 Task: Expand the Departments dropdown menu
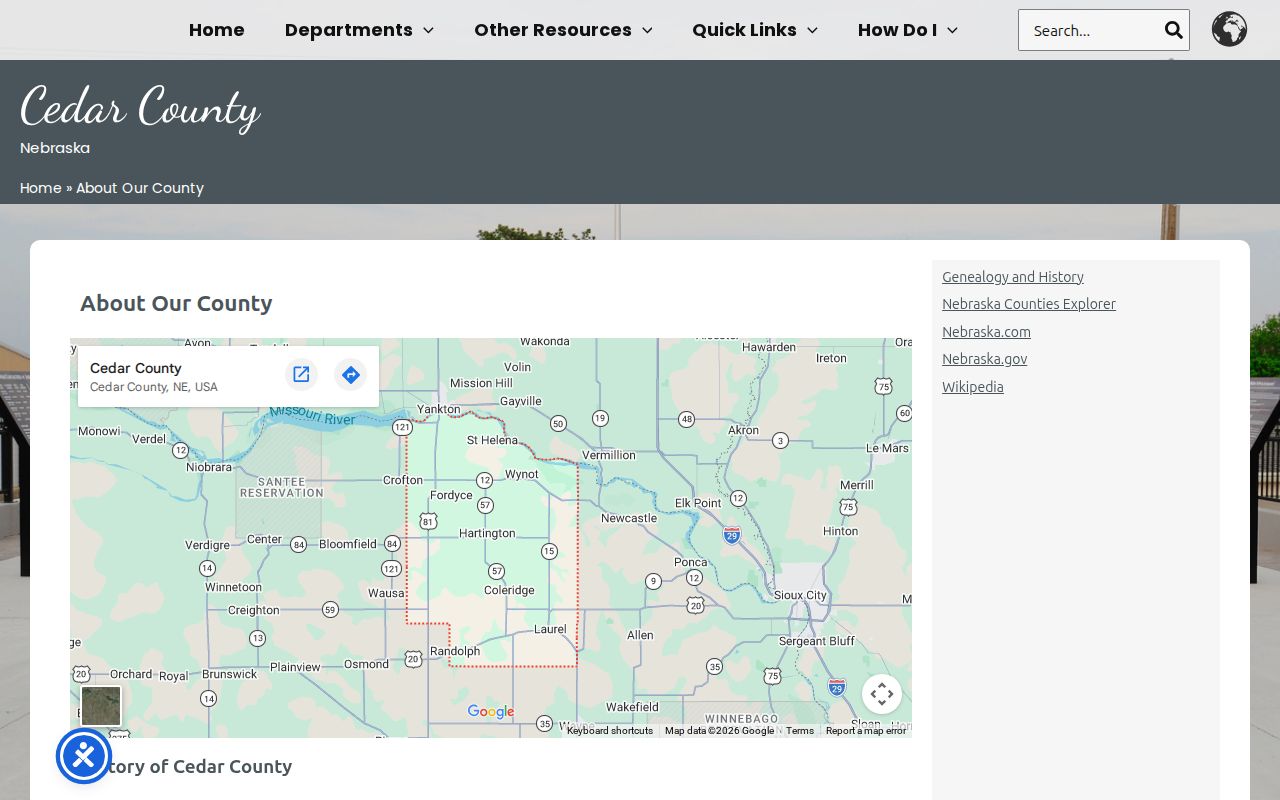pyautogui.click(x=359, y=30)
